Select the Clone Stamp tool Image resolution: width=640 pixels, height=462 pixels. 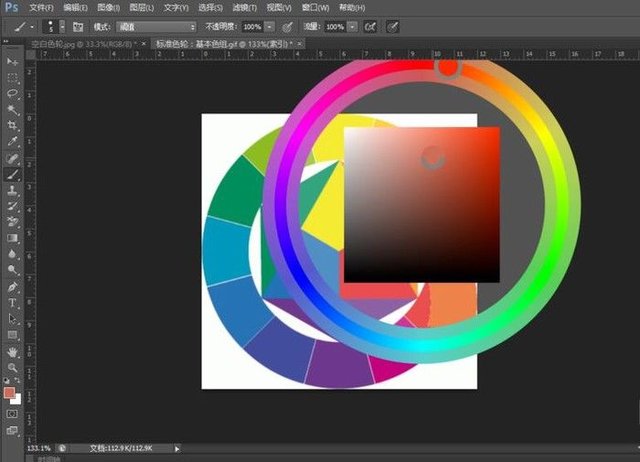tap(12, 189)
